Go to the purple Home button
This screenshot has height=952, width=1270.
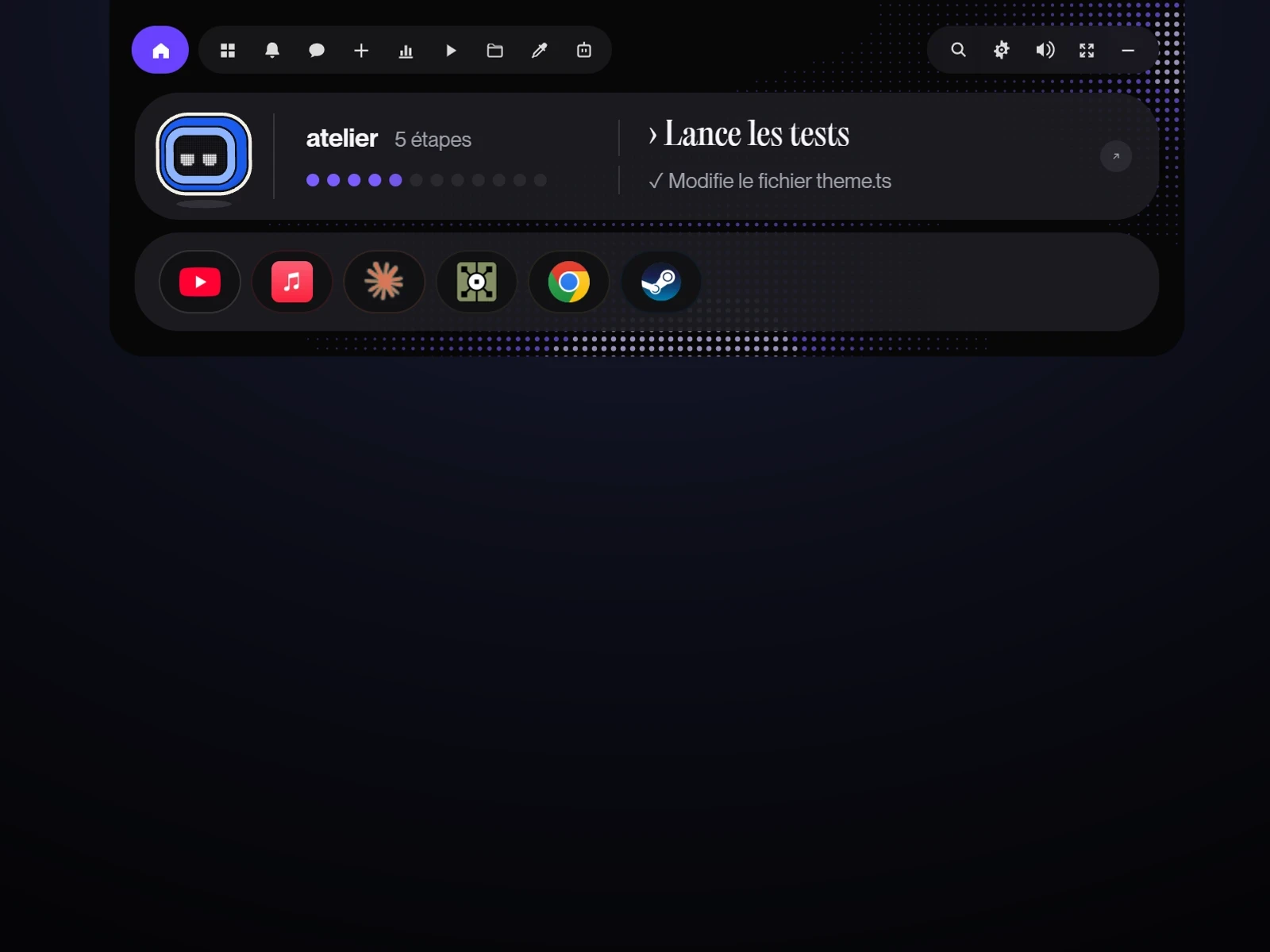pyautogui.click(x=160, y=50)
